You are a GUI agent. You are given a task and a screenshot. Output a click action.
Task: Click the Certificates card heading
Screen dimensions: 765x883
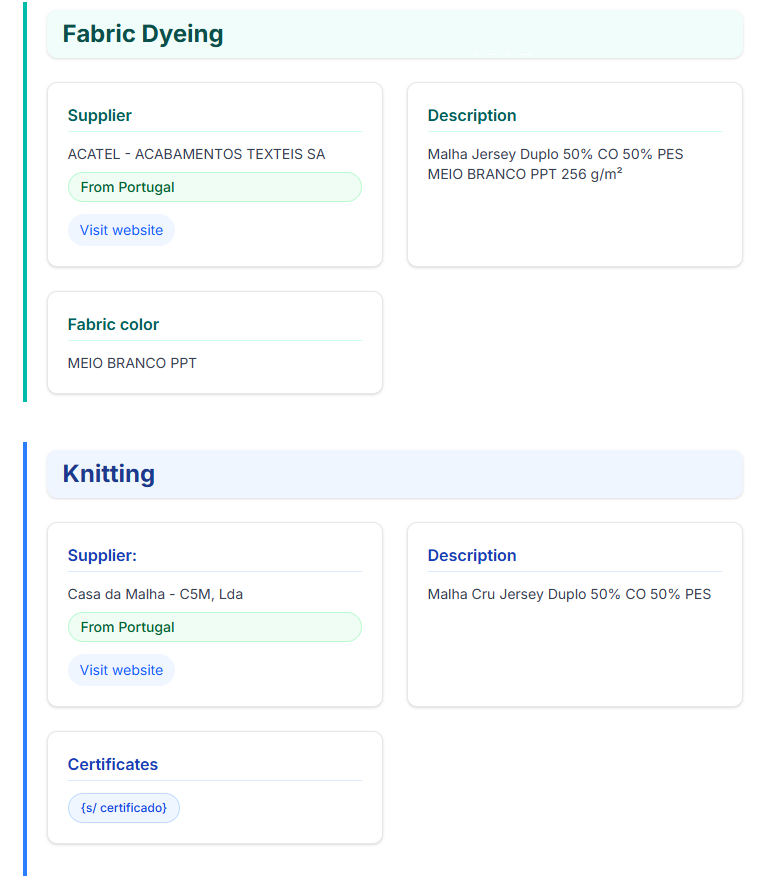coord(113,765)
